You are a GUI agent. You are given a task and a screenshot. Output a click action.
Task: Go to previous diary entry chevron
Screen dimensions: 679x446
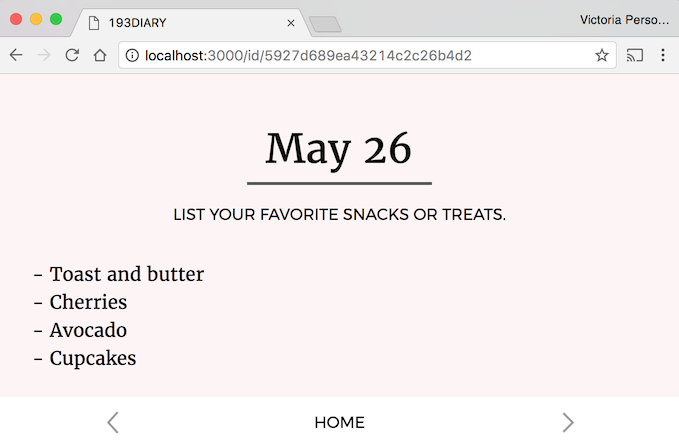[113, 422]
